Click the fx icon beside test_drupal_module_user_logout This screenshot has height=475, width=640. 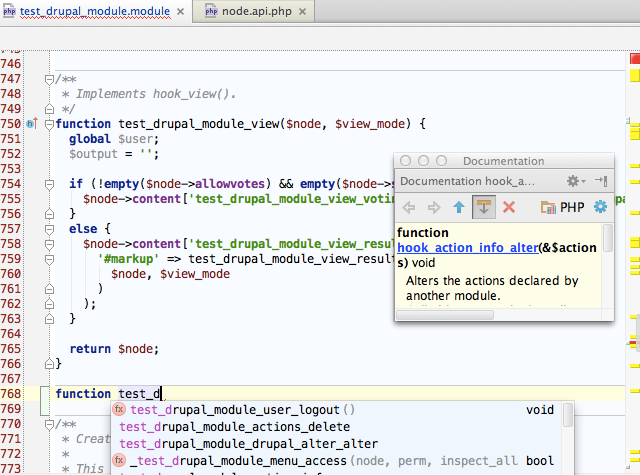click(x=119, y=409)
